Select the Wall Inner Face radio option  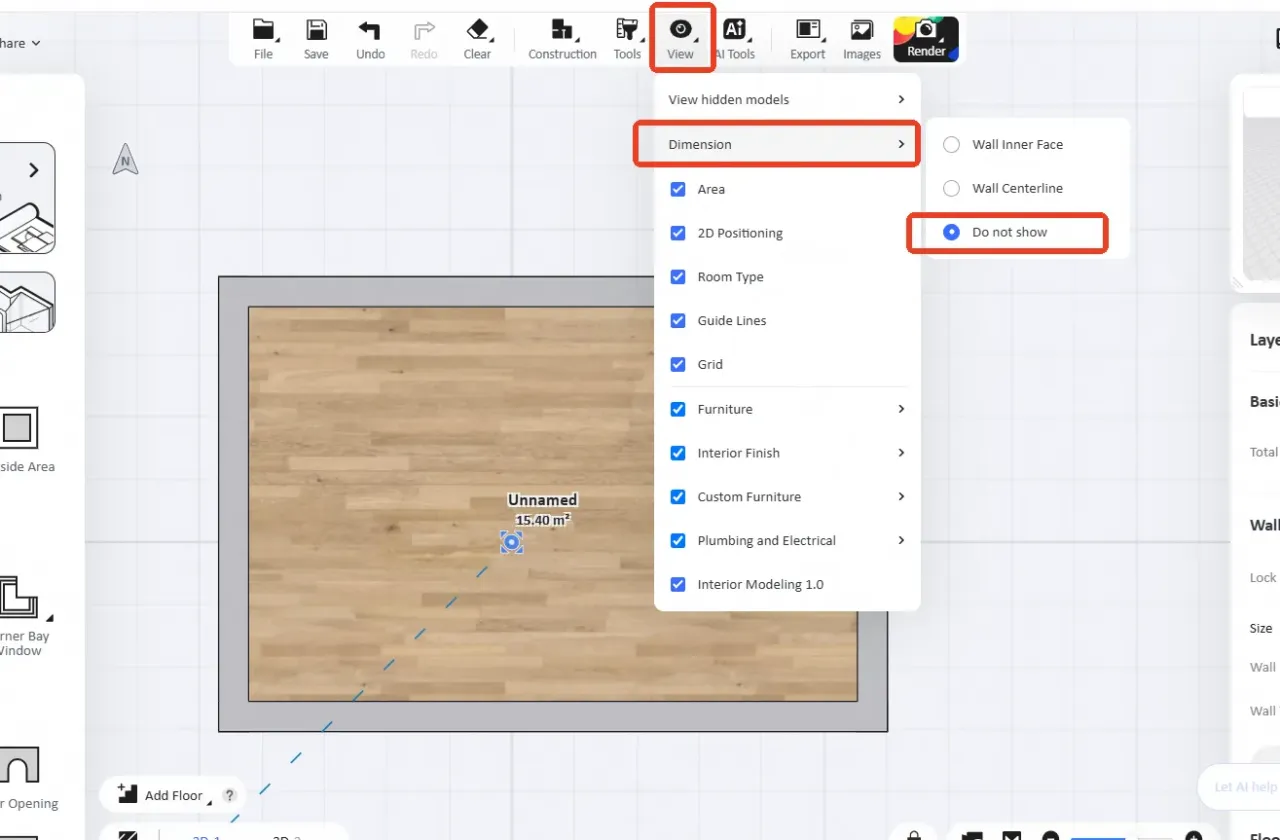click(952, 145)
